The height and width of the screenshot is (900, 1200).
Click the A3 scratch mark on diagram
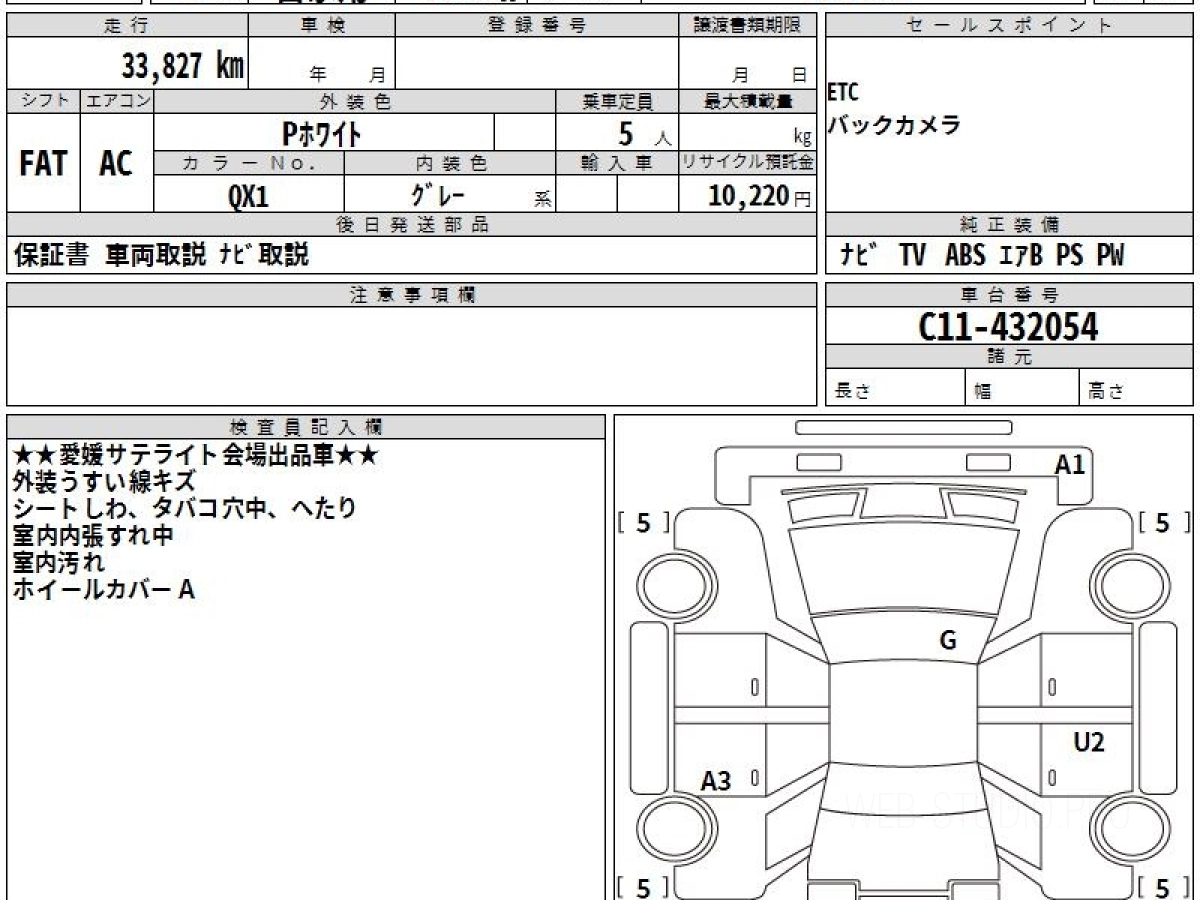pos(716,781)
